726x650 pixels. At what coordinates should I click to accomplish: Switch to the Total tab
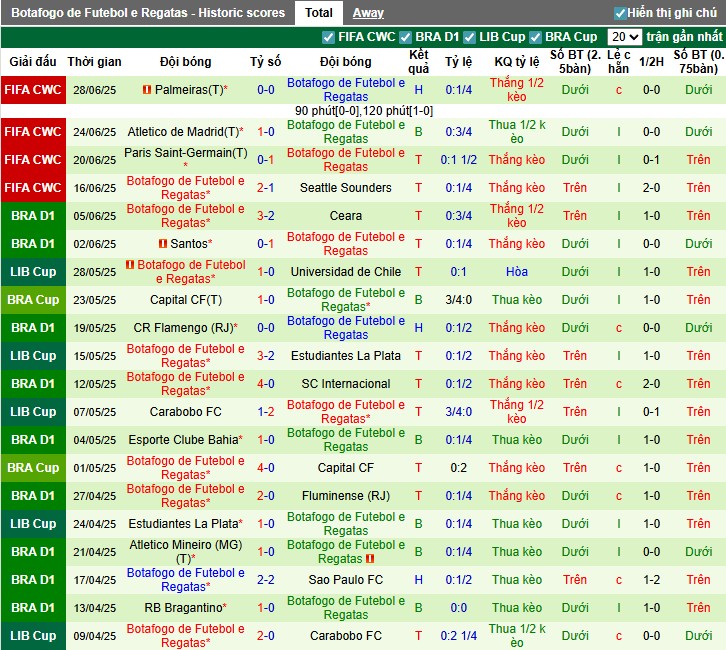point(319,12)
